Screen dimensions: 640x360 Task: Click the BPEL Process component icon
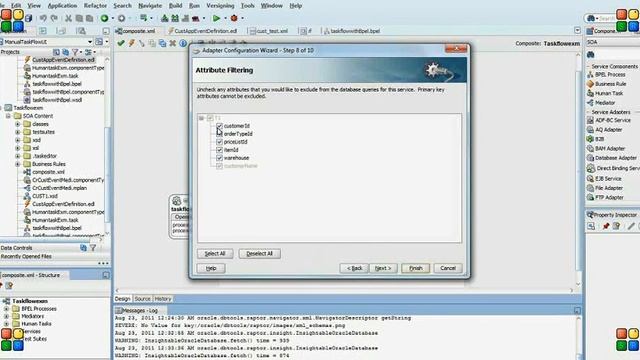[590, 75]
